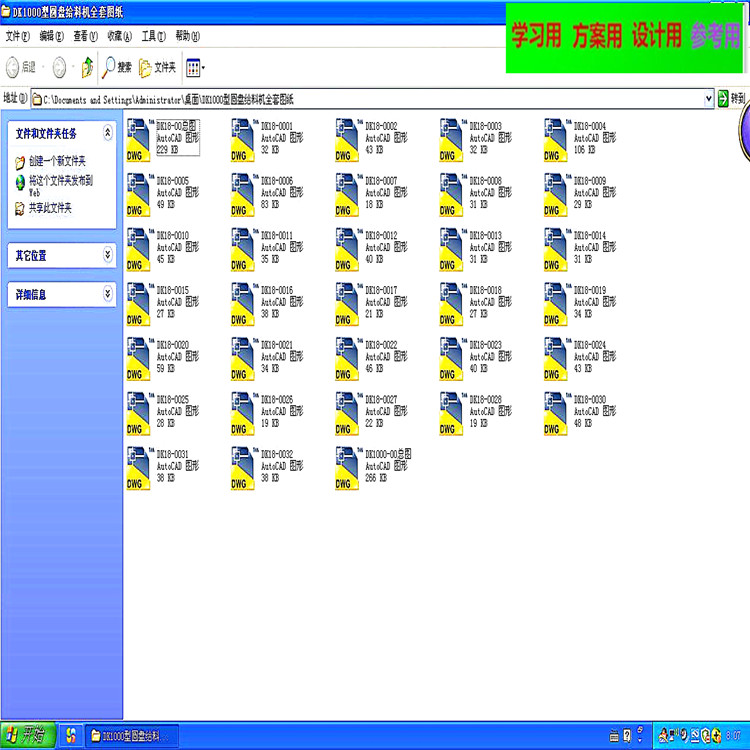
Task: Select the DK18-0001 DWG file icon
Action: point(243,140)
